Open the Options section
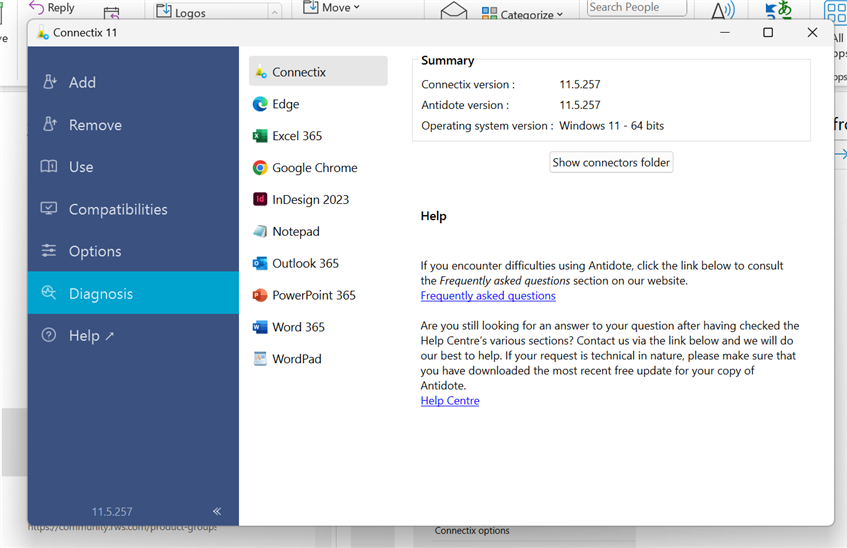The width and height of the screenshot is (847, 548). (x=133, y=251)
